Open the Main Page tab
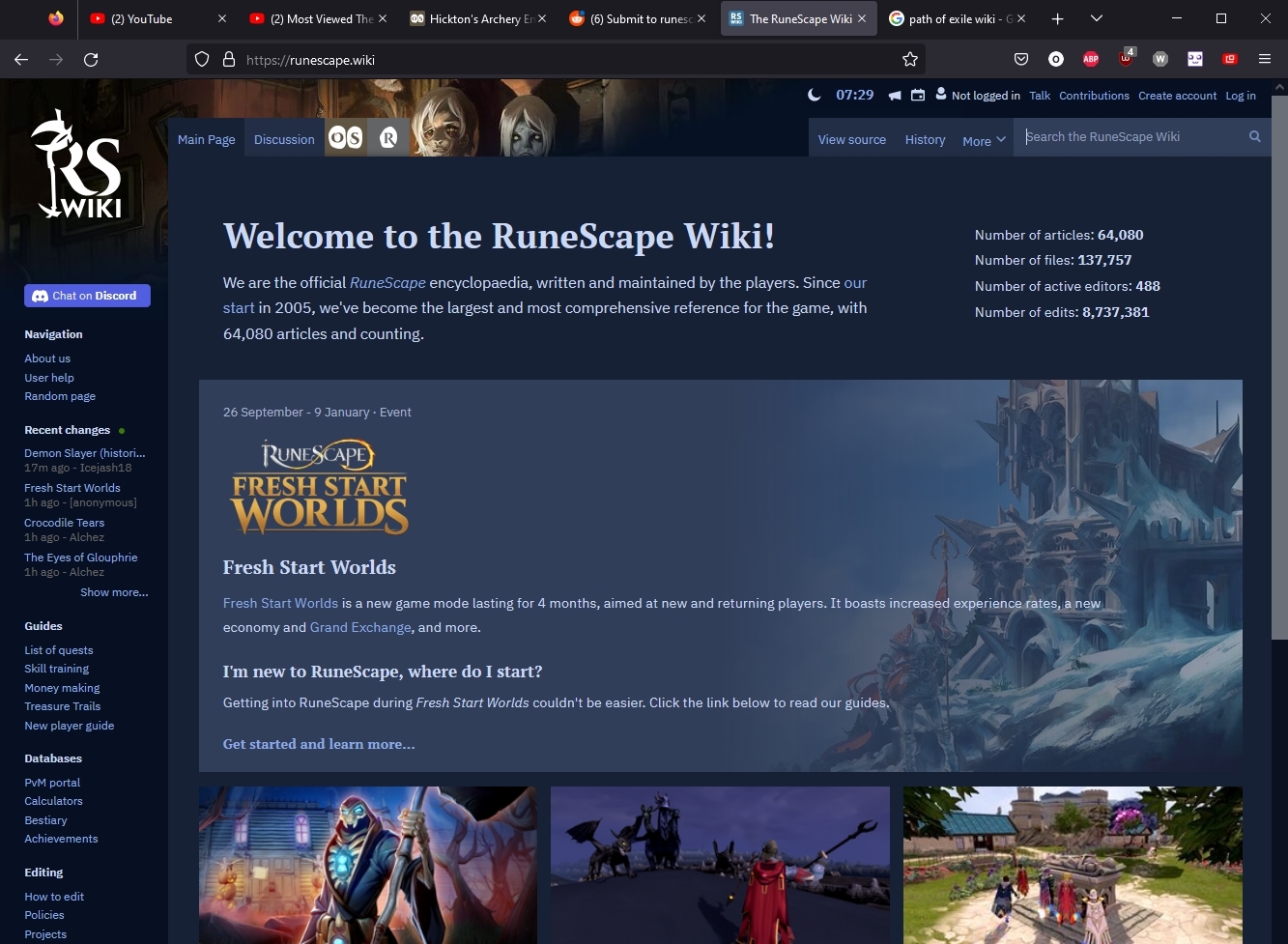Viewport: 1288px width, 944px height. tap(206, 139)
